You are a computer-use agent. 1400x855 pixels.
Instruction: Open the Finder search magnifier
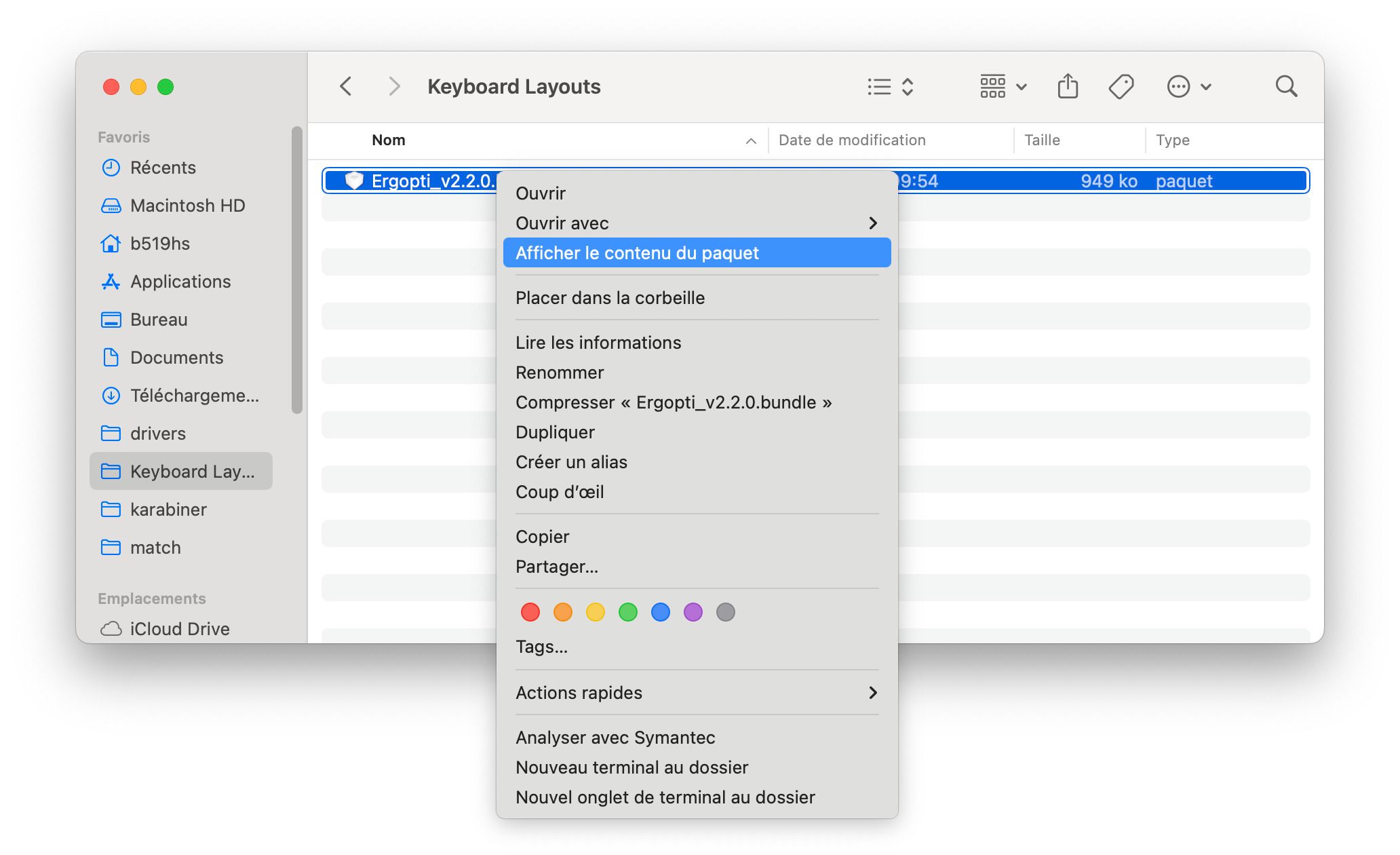pyautogui.click(x=1285, y=87)
